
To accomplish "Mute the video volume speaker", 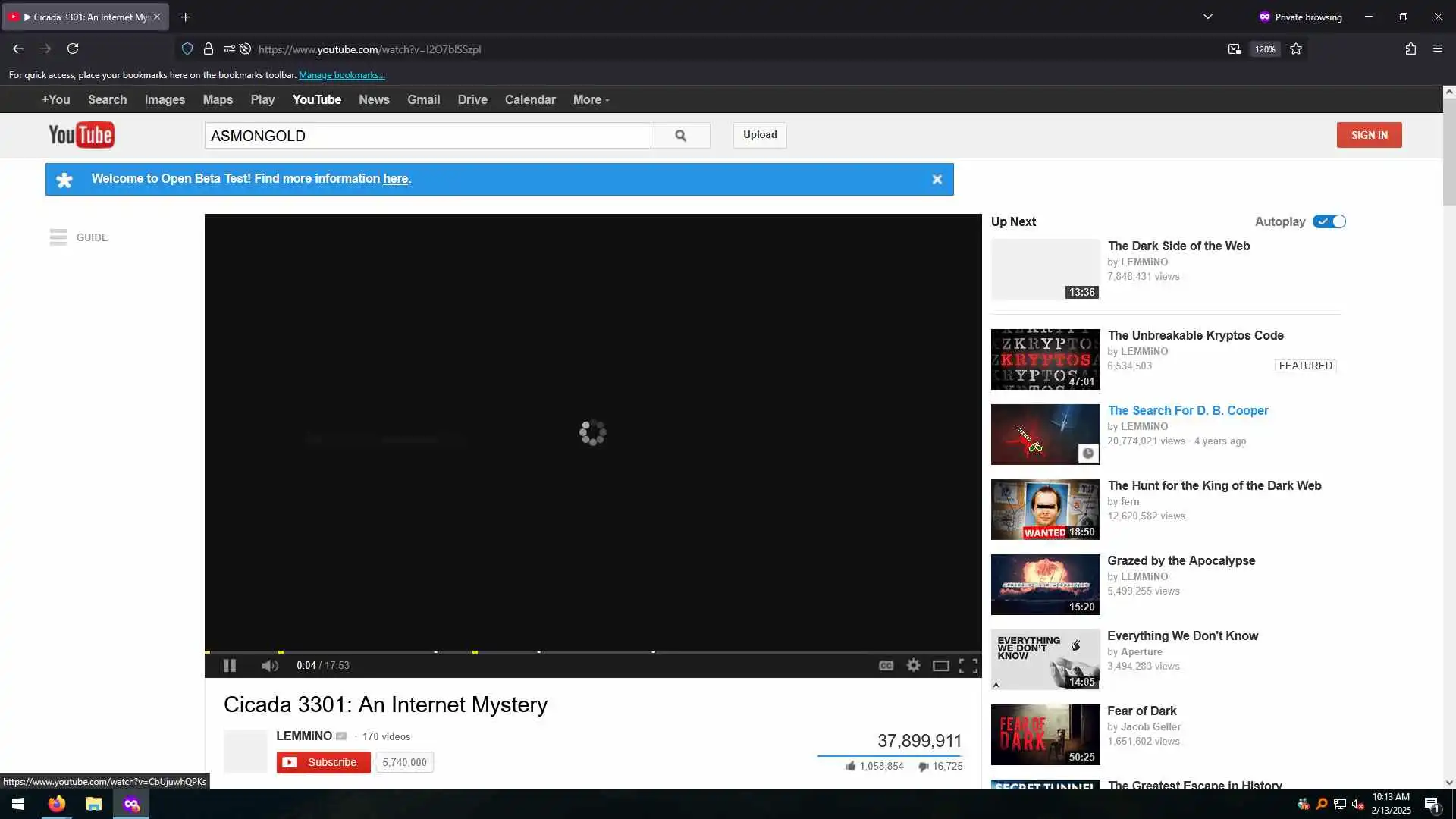I will (x=269, y=666).
